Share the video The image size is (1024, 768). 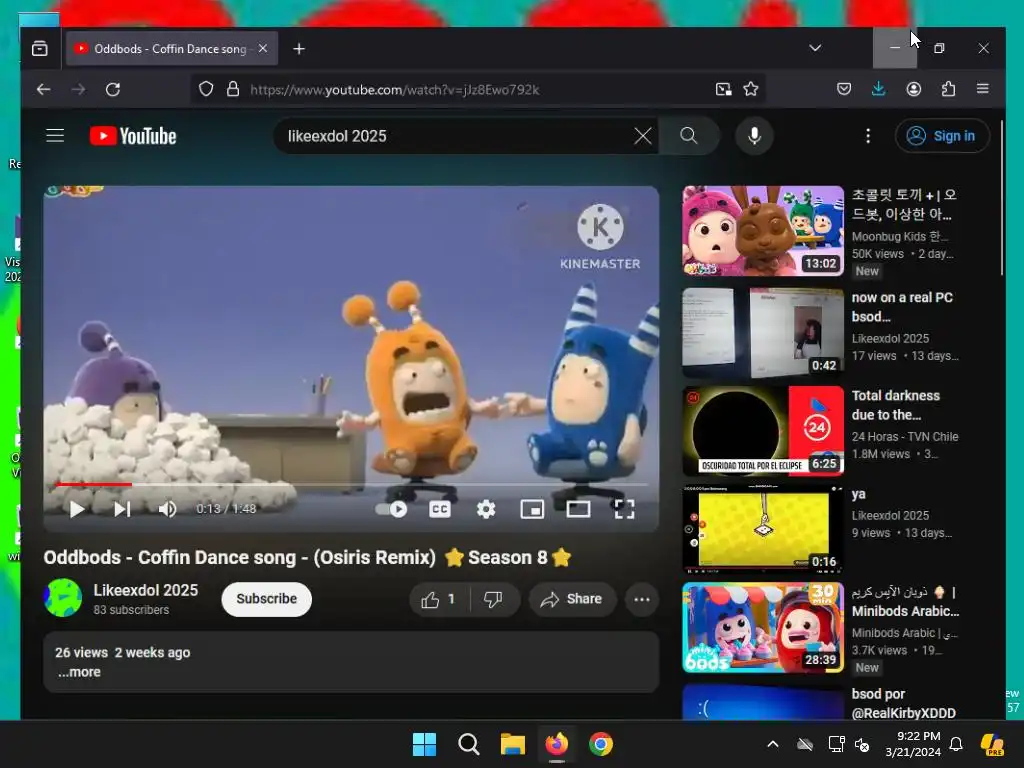(x=572, y=600)
